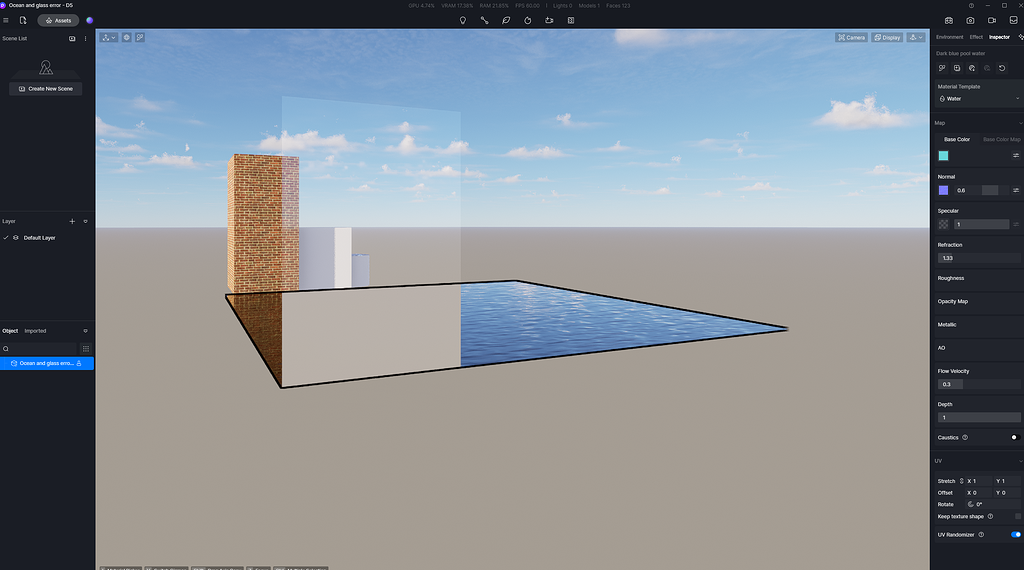Open the cyan base color swatch
Image resolution: width=1024 pixels, height=570 pixels.
pos(944,155)
